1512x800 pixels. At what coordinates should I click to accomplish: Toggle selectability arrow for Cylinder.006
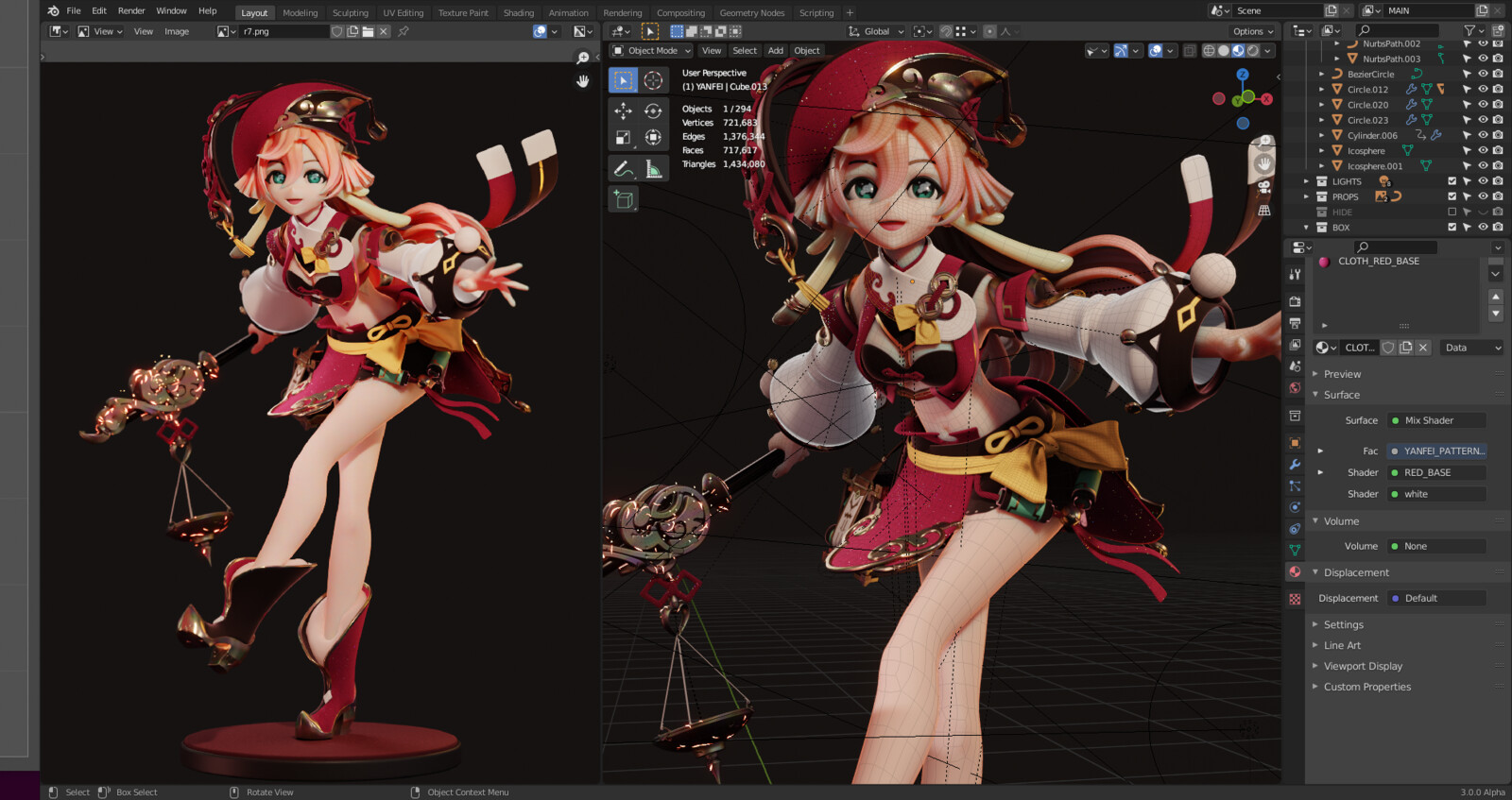tap(1467, 135)
